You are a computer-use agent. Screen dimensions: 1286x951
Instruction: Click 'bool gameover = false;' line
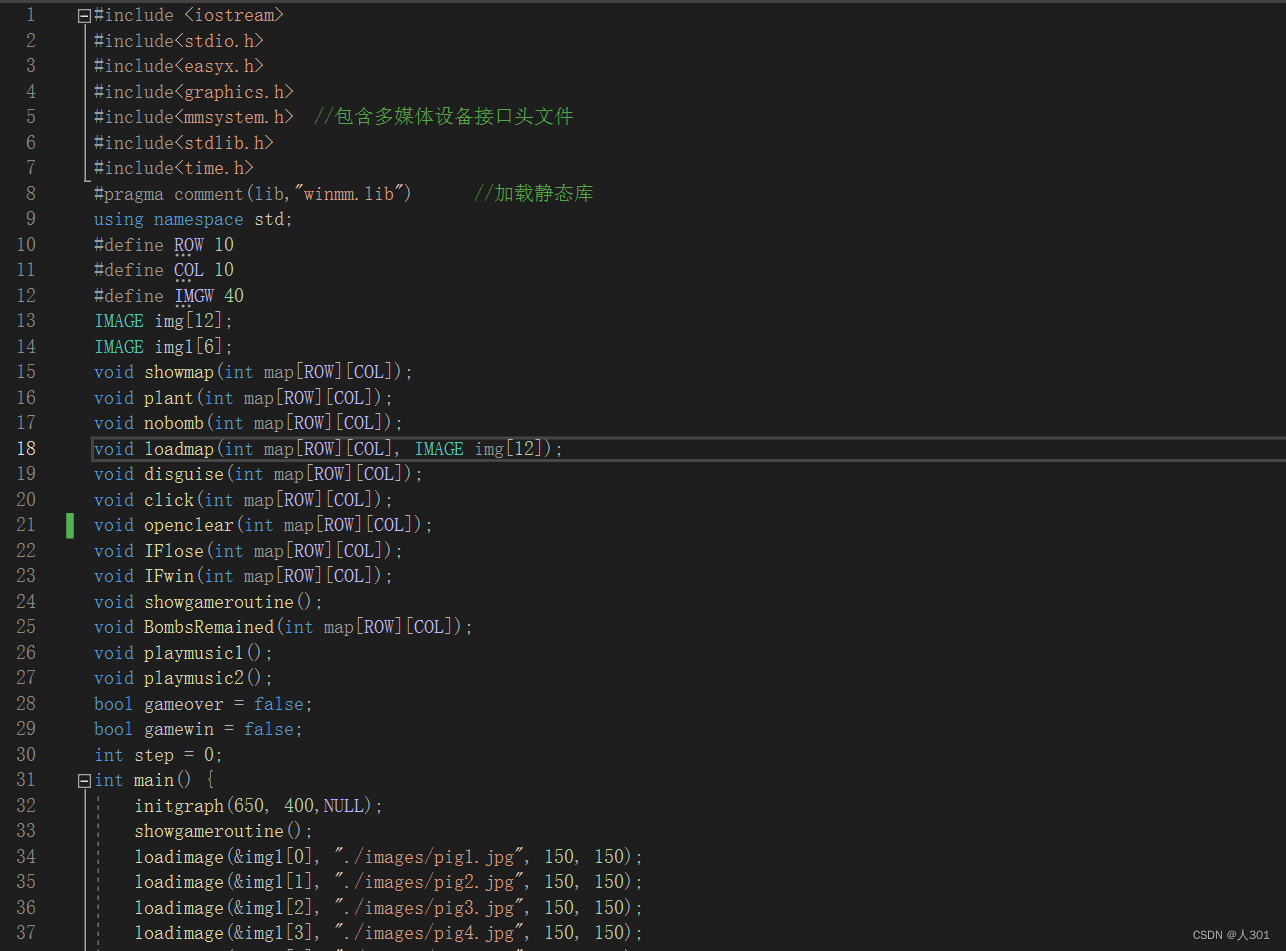(x=204, y=704)
